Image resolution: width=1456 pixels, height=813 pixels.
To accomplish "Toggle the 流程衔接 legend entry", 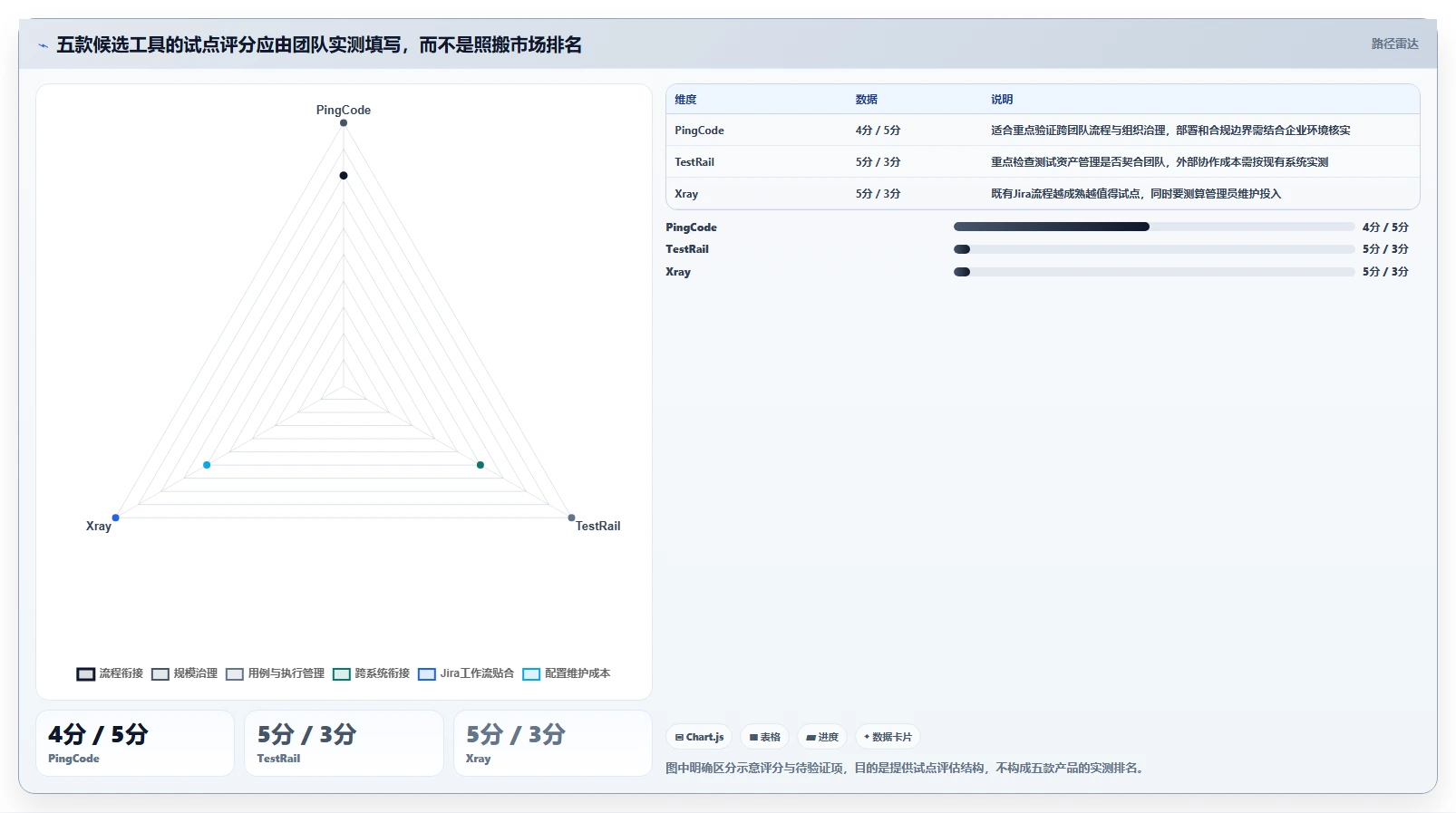I will tap(110, 673).
